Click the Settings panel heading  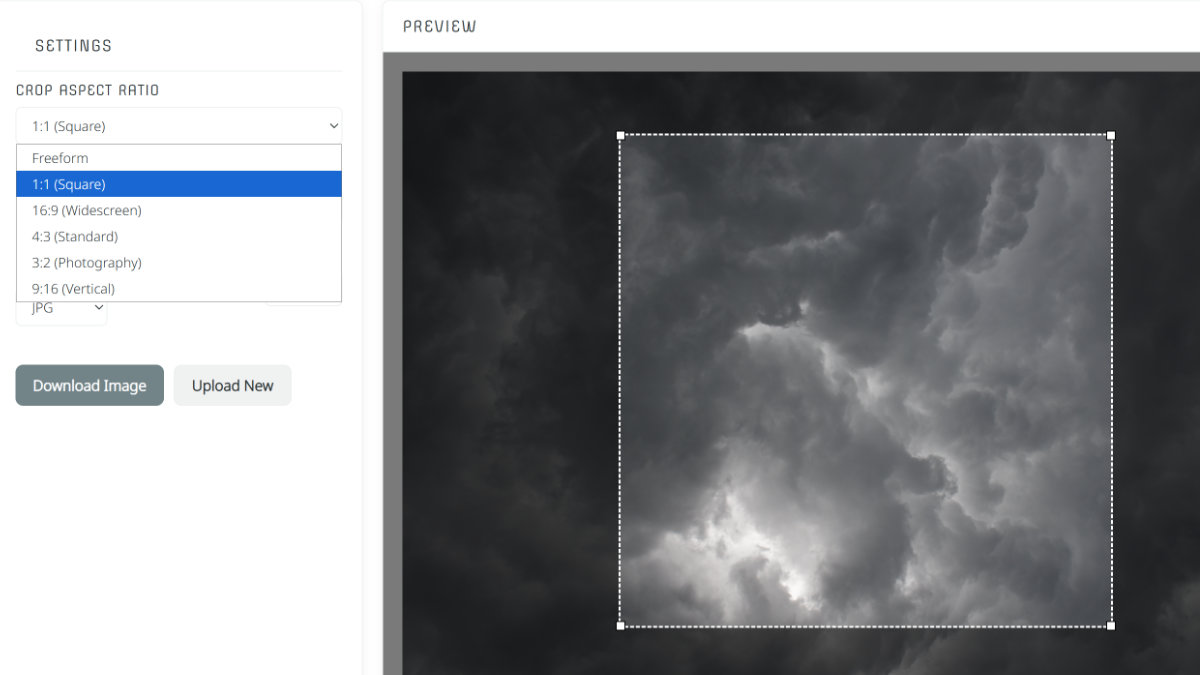(x=73, y=46)
